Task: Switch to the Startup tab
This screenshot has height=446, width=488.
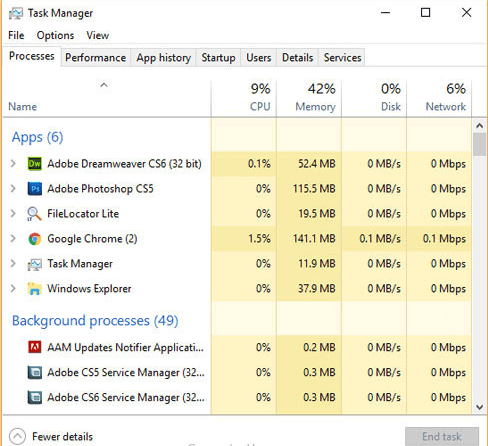Action: coord(218,58)
